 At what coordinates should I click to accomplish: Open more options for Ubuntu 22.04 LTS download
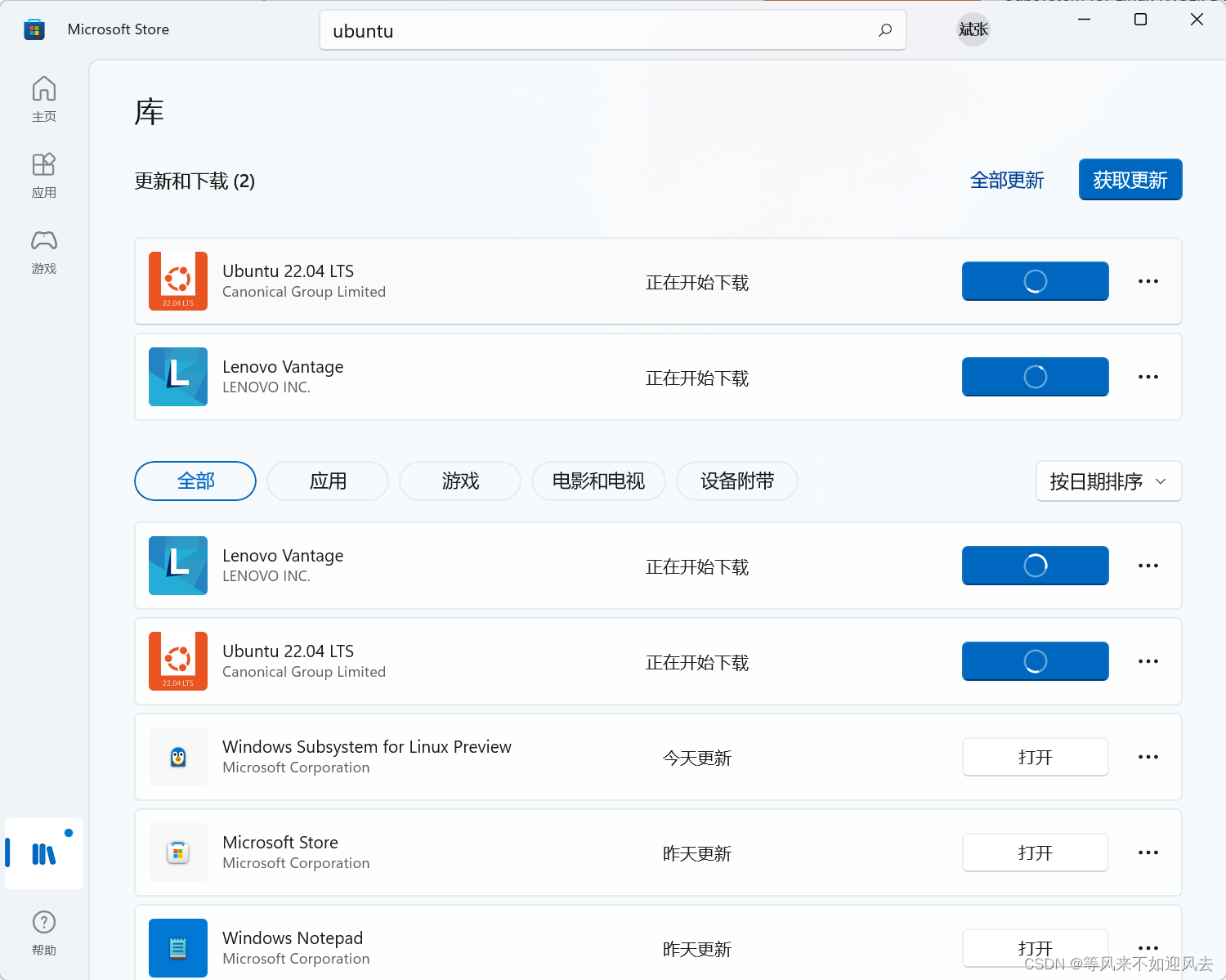click(x=1148, y=281)
